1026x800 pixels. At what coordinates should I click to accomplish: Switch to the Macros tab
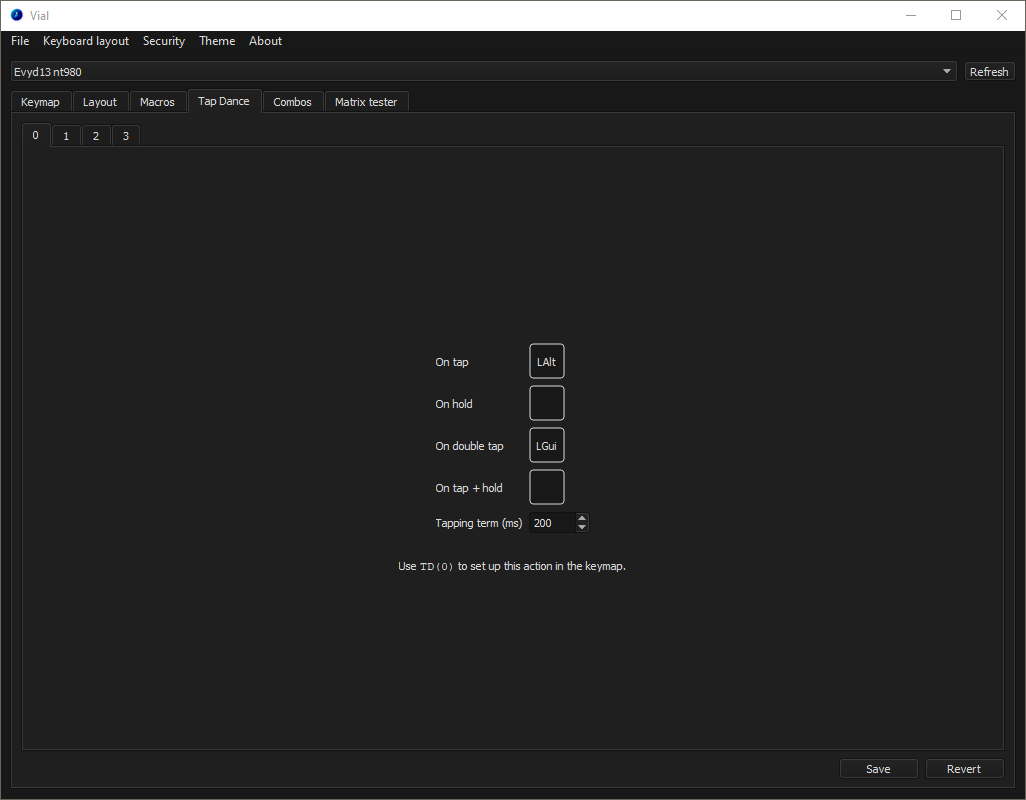(157, 102)
